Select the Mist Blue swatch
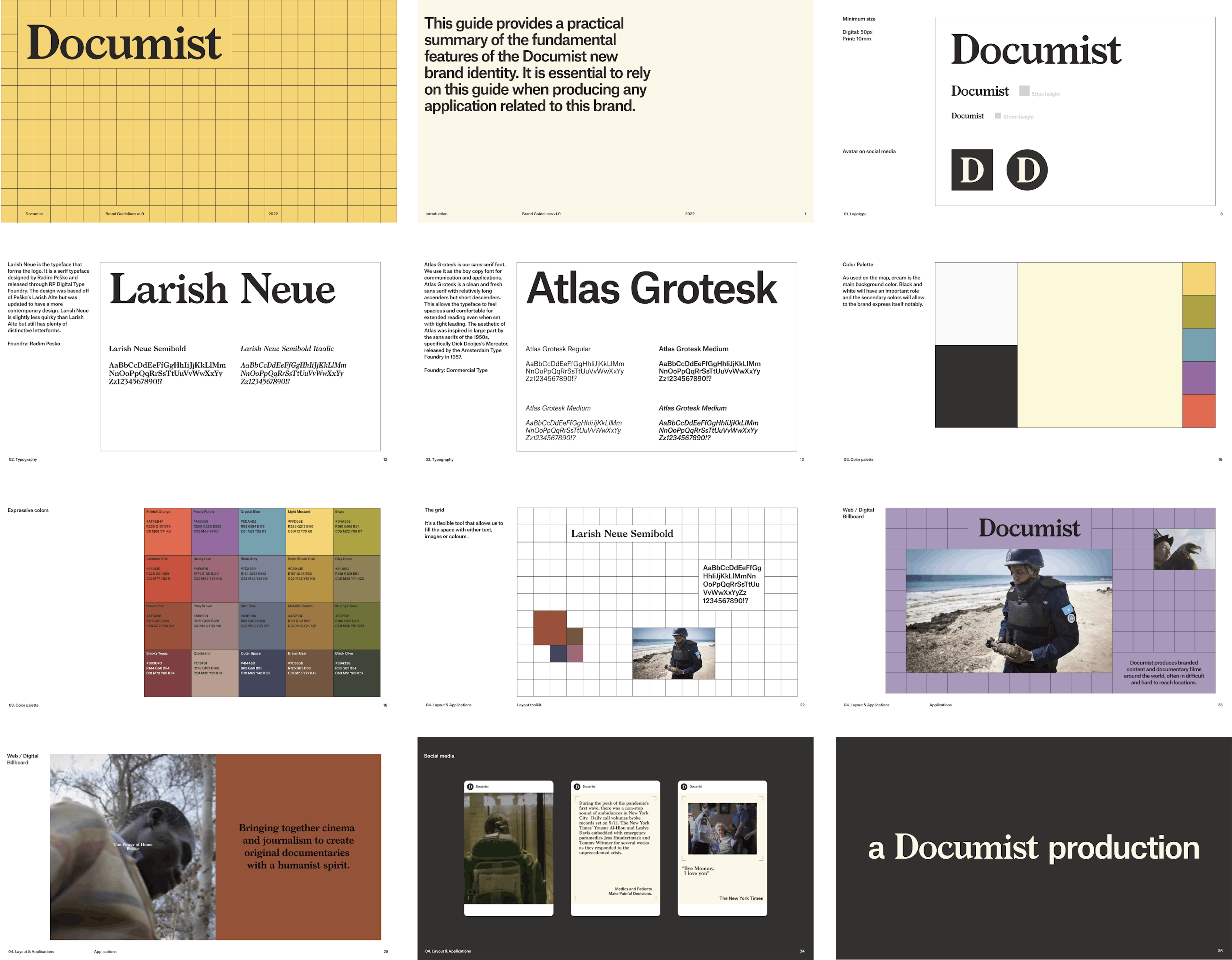This screenshot has height=960, width=1232. [x=262, y=626]
